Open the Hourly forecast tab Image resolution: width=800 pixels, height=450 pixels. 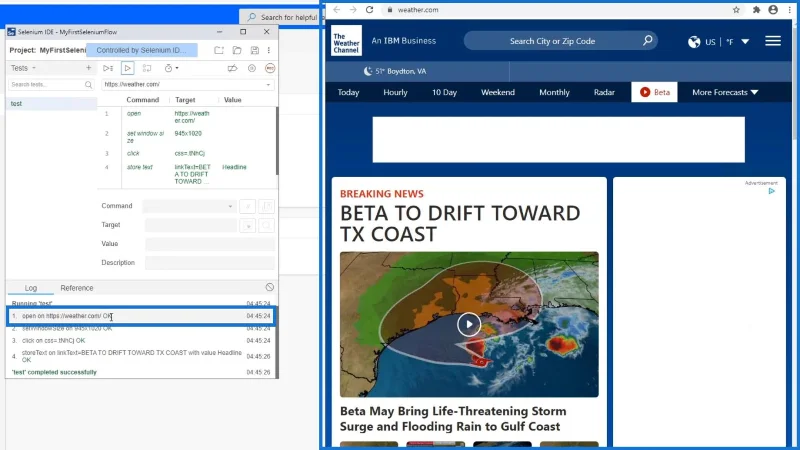click(x=395, y=92)
